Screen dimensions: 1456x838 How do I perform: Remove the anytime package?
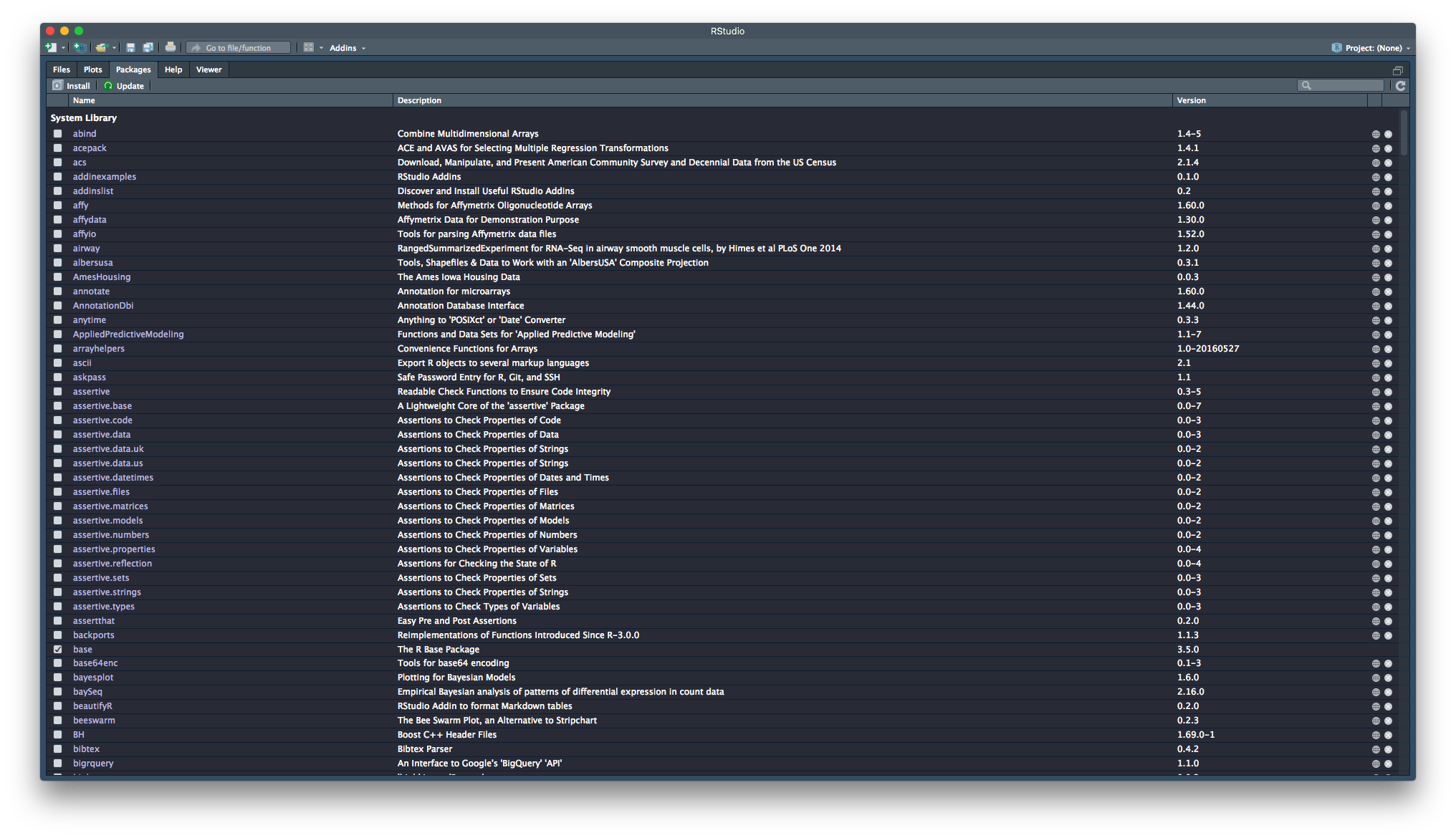coord(1388,320)
